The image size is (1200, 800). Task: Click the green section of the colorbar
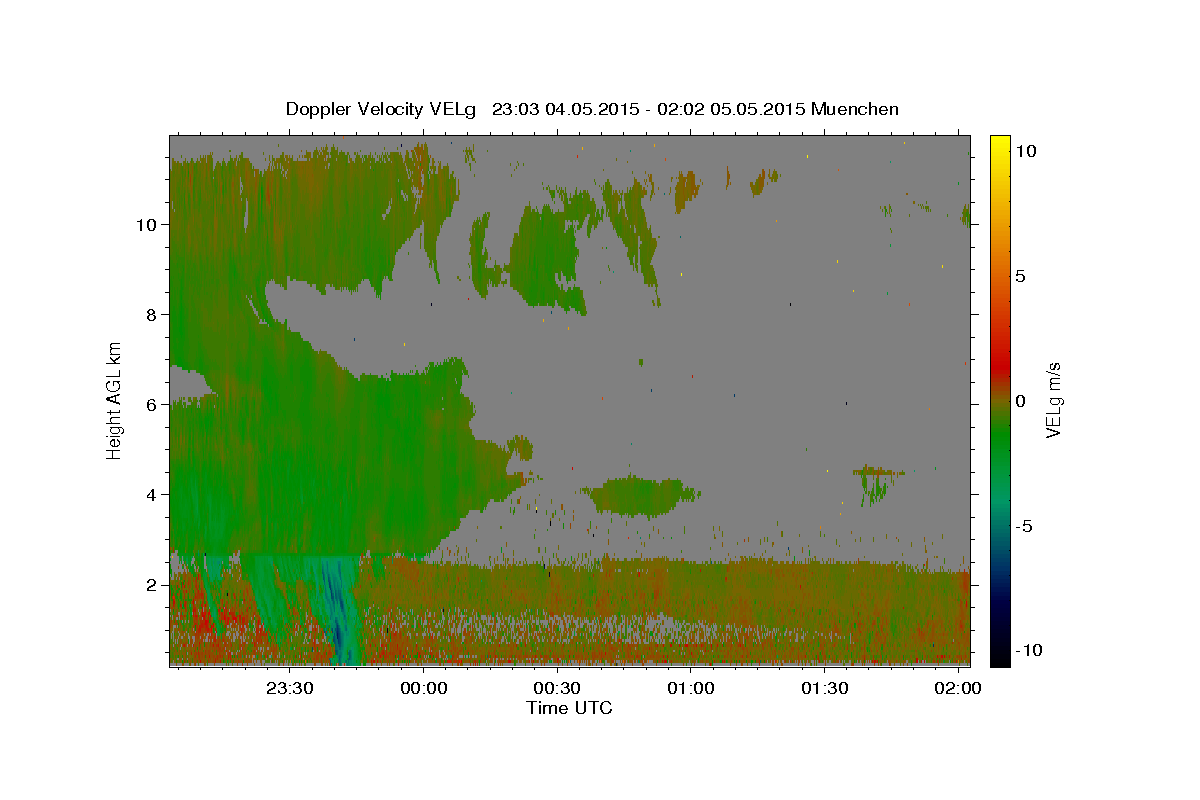point(999,440)
